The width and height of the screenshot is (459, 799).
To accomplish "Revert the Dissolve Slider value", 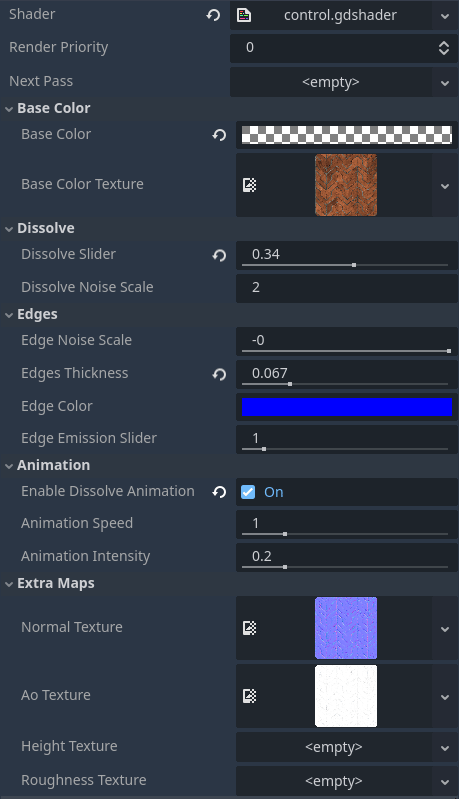I will [x=220, y=255].
